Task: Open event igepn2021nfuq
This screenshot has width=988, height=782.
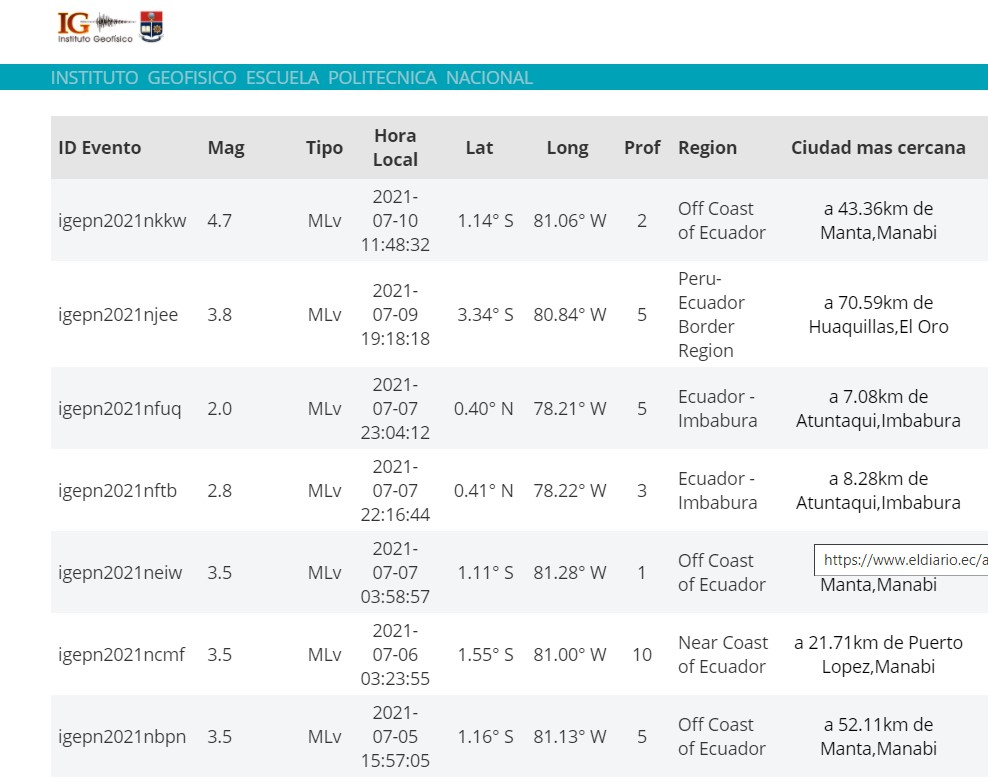Action: (120, 408)
